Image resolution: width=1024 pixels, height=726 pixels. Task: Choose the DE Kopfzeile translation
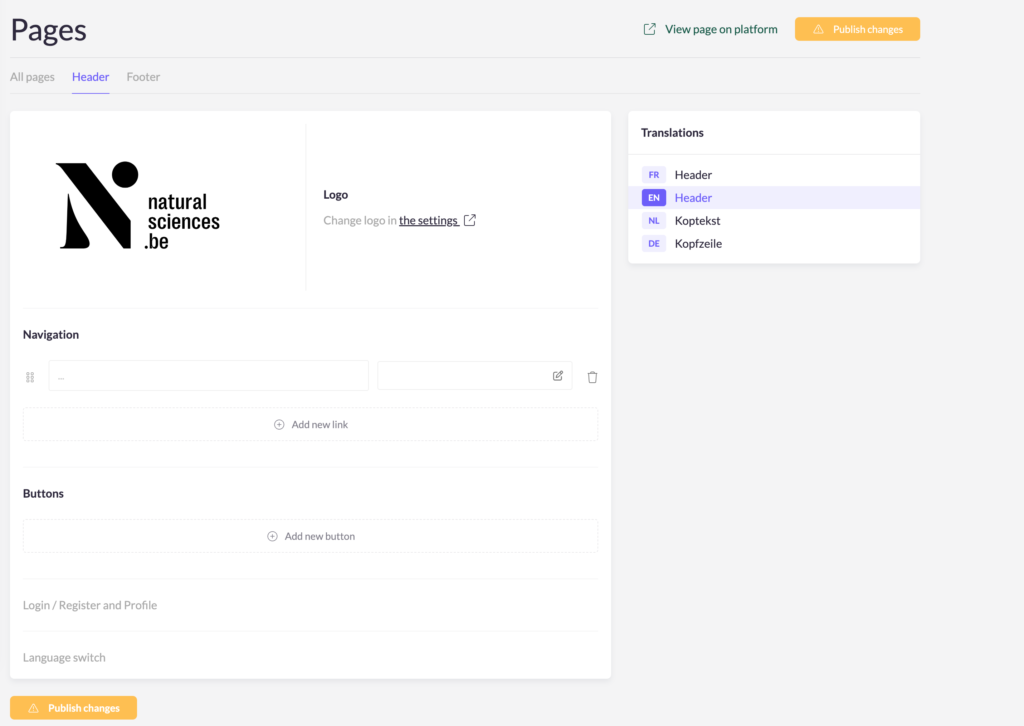[x=698, y=244]
